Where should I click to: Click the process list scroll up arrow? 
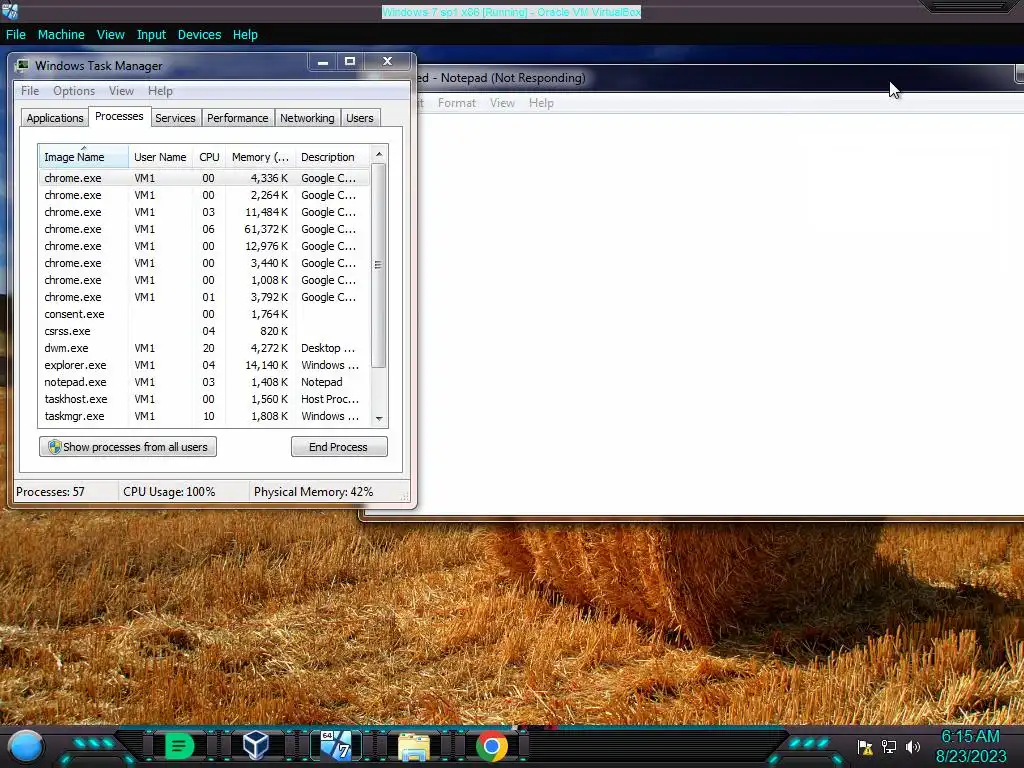pos(379,154)
